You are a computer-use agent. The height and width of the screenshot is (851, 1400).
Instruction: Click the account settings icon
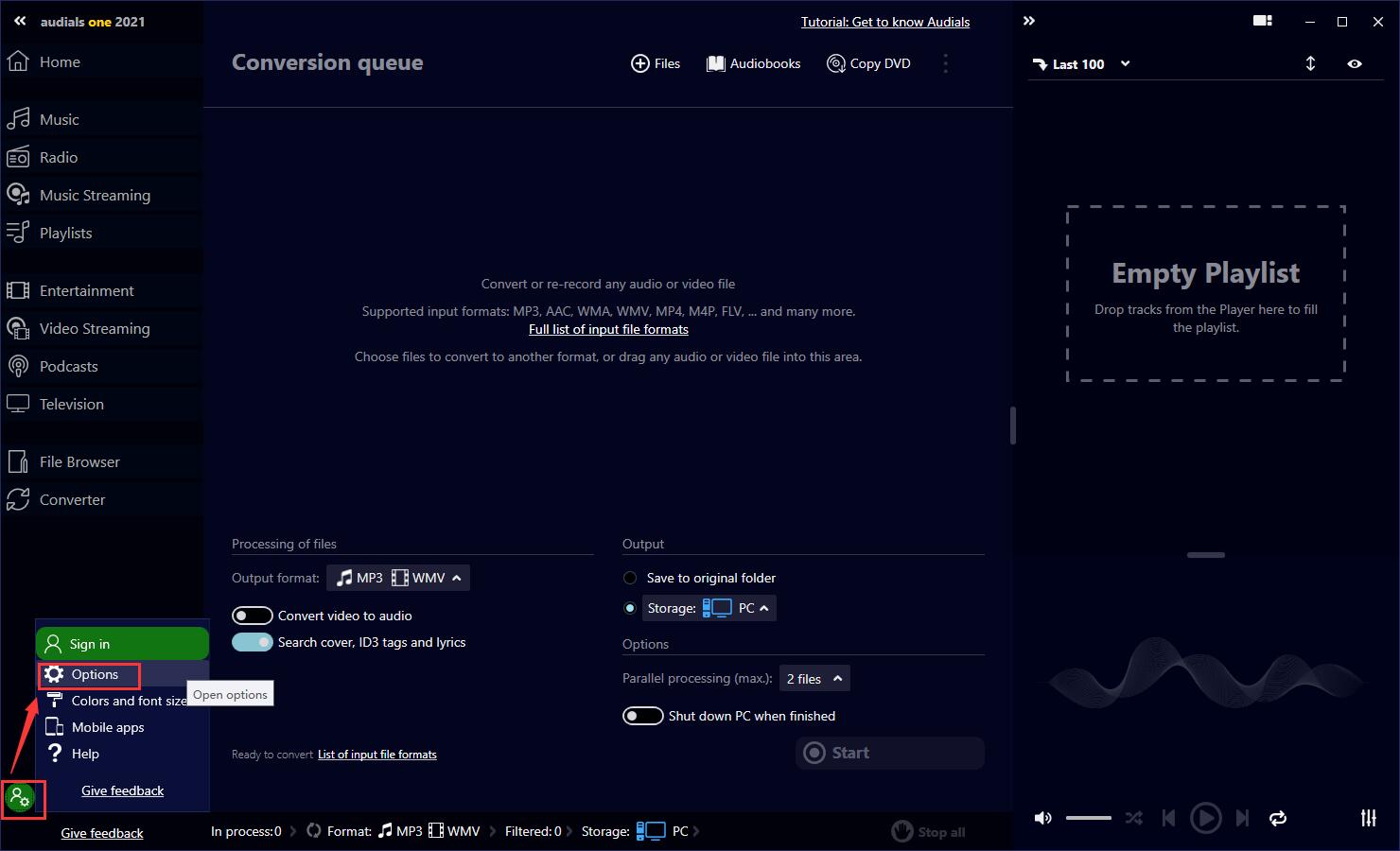pyautogui.click(x=19, y=799)
